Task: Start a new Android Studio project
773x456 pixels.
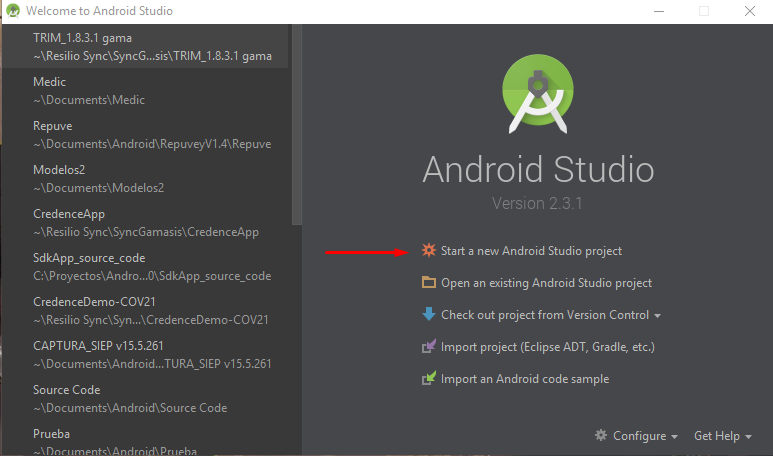Action: (x=531, y=251)
